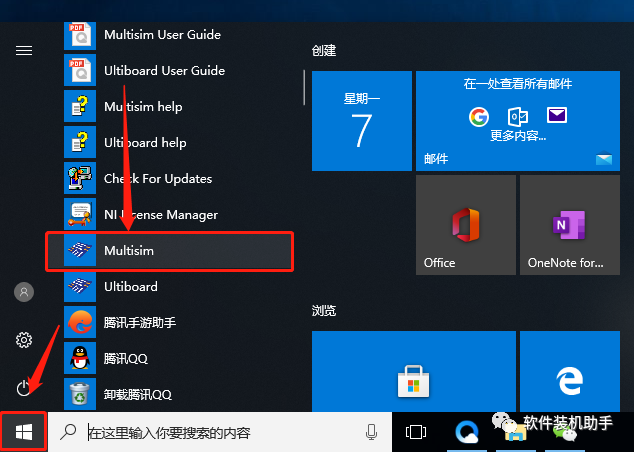Viewport: 634px width, 452px height.
Task: Launch Multisim from its app icon
Action: tap(80, 250)
